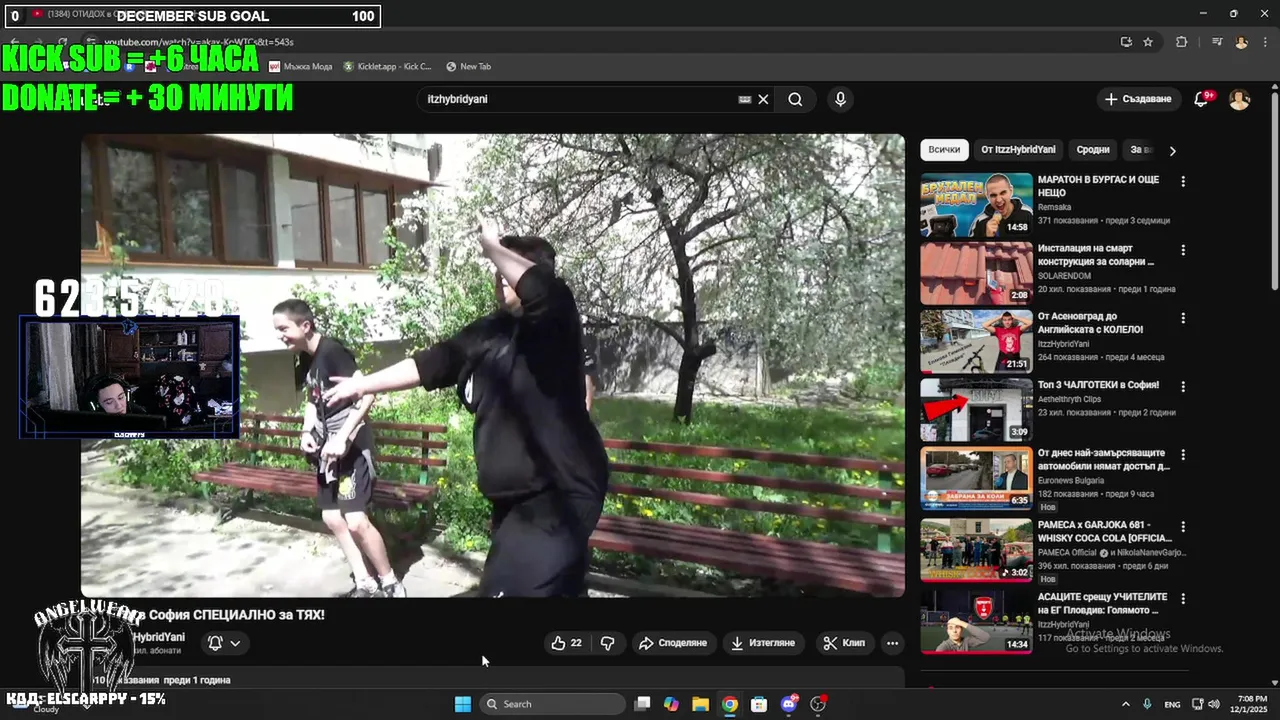Open Task View on taskbar
The height and width of the screenshot is (720, 1280).
(x=642, y=704)
